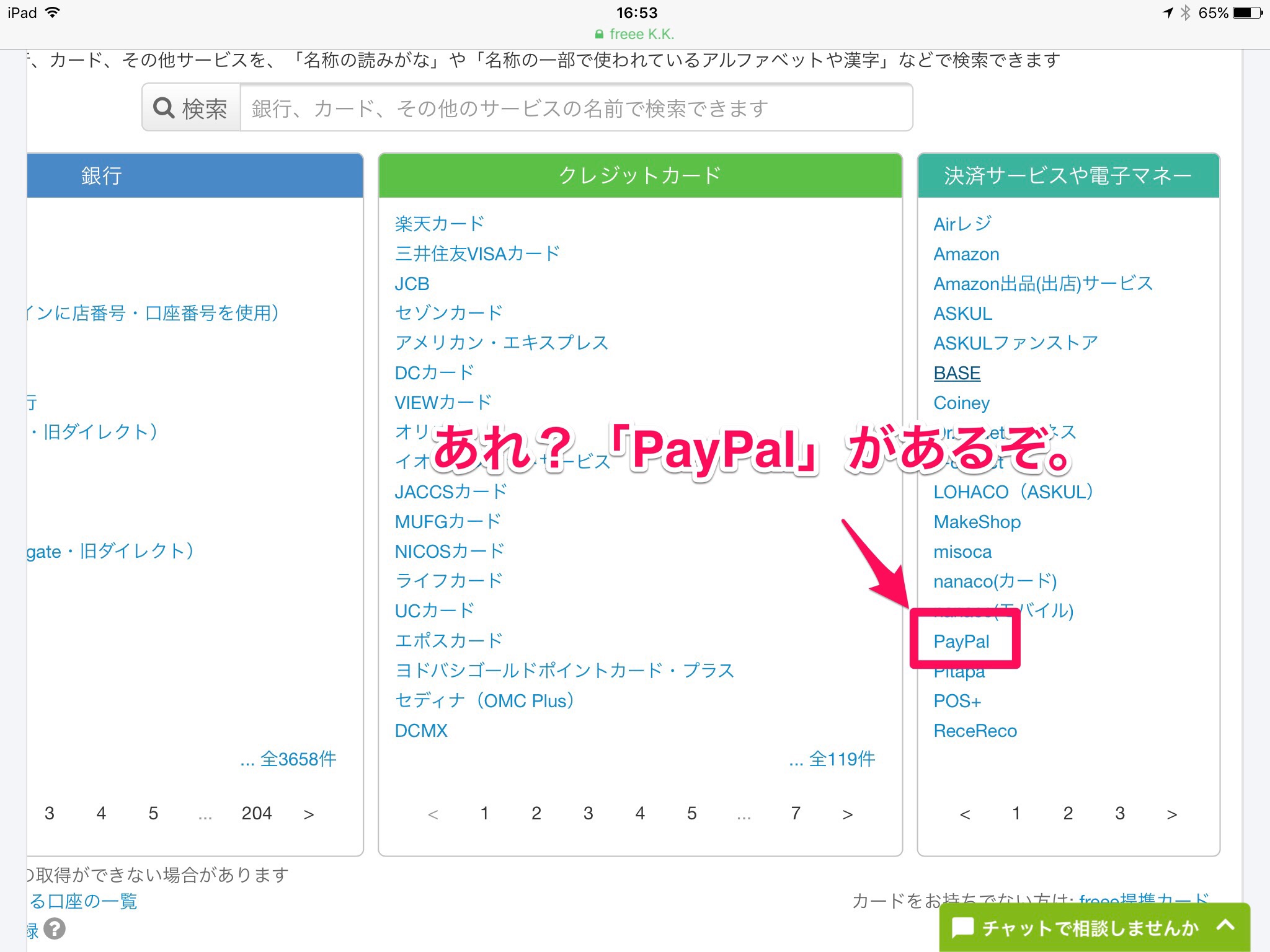Go to next credit card page arrow
Screen dimensions: 1270x952
click(x=847, y=814)
